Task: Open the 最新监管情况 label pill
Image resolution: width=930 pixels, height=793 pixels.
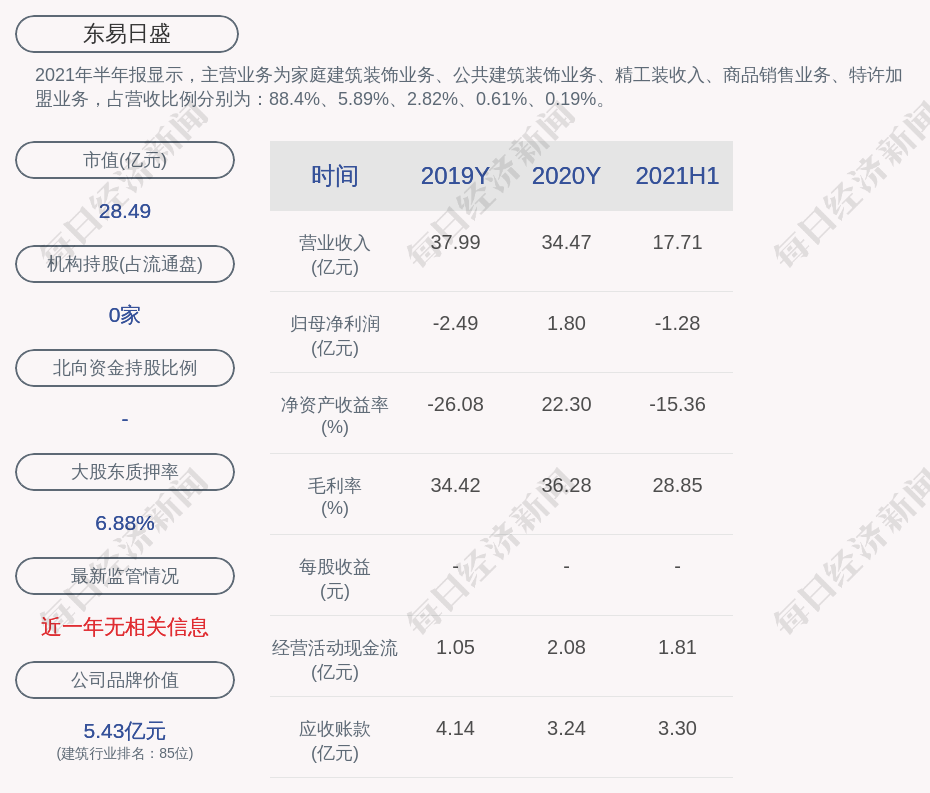Action: [x=125, y=576]
